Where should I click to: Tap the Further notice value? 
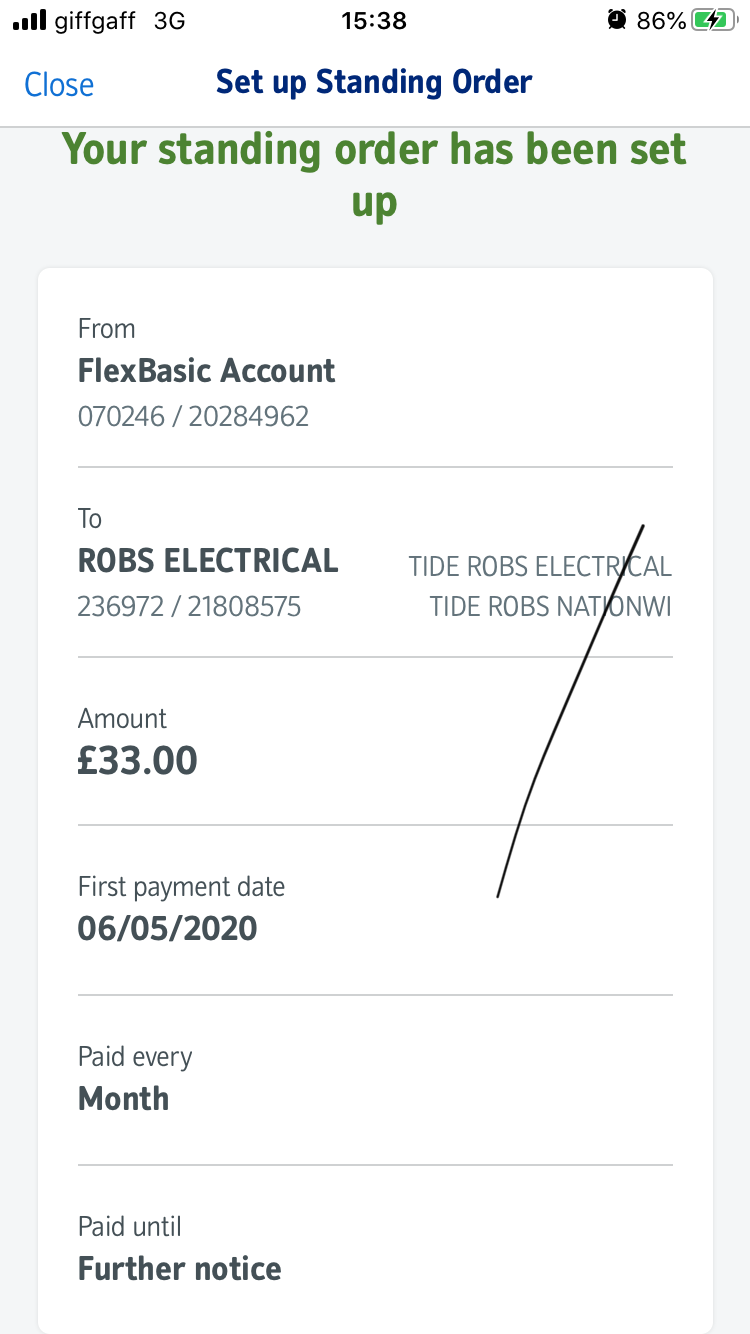(180, 1269)
